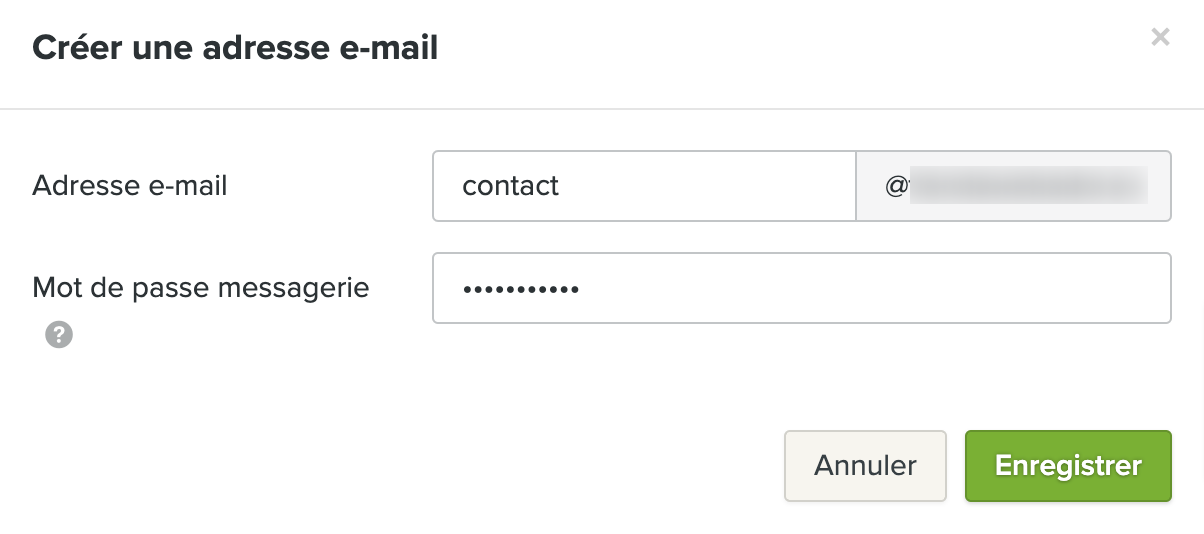This screenshot has height=534, width=1204.
Task: Click the dialog title Créer une adresse e-mail
Action: coord(235,48)
